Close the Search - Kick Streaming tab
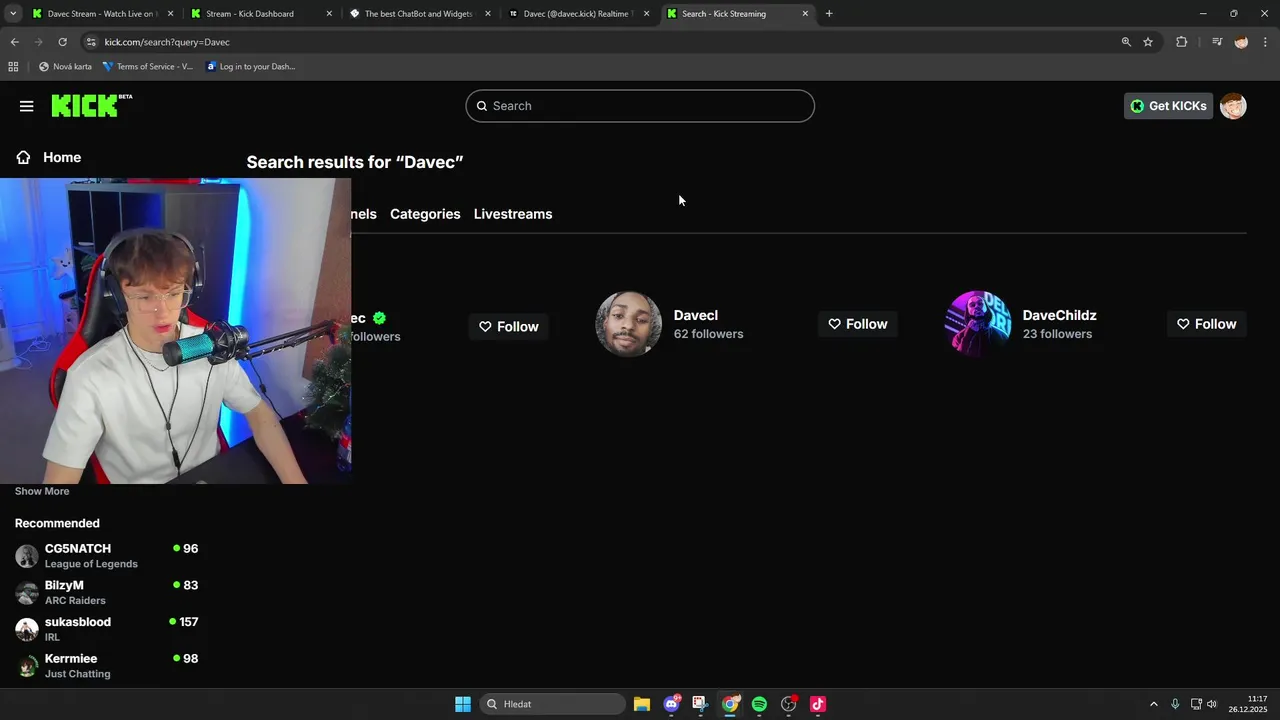 click(x=805, y=14)
